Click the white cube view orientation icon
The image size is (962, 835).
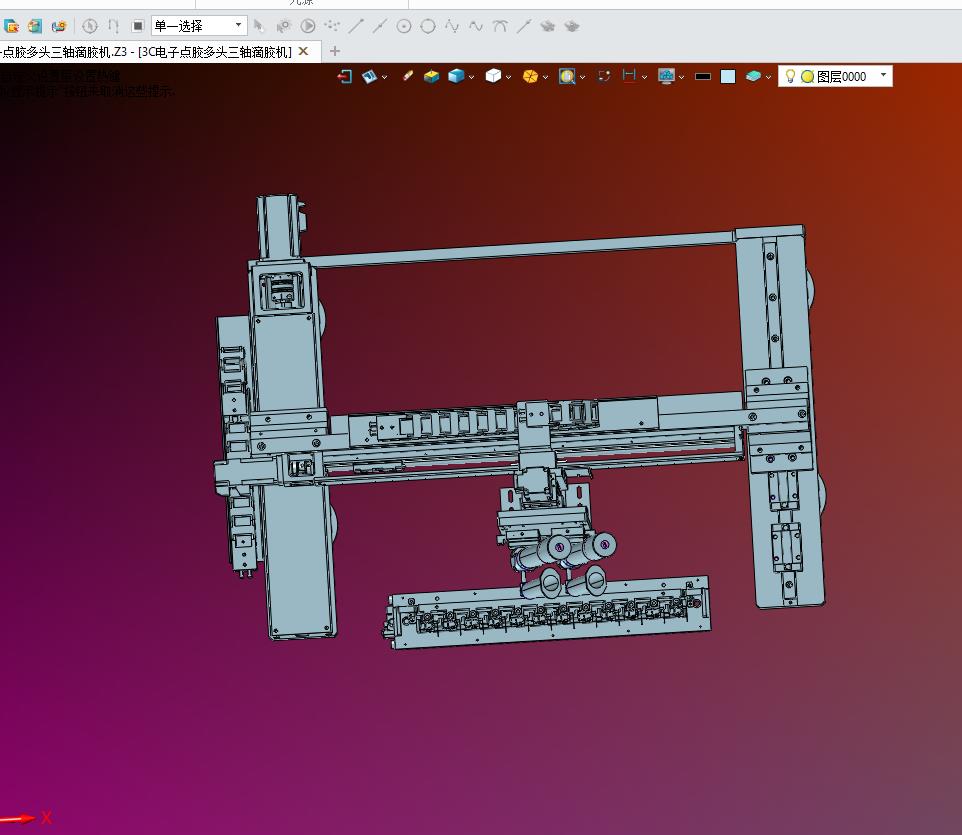click(493, 76)
